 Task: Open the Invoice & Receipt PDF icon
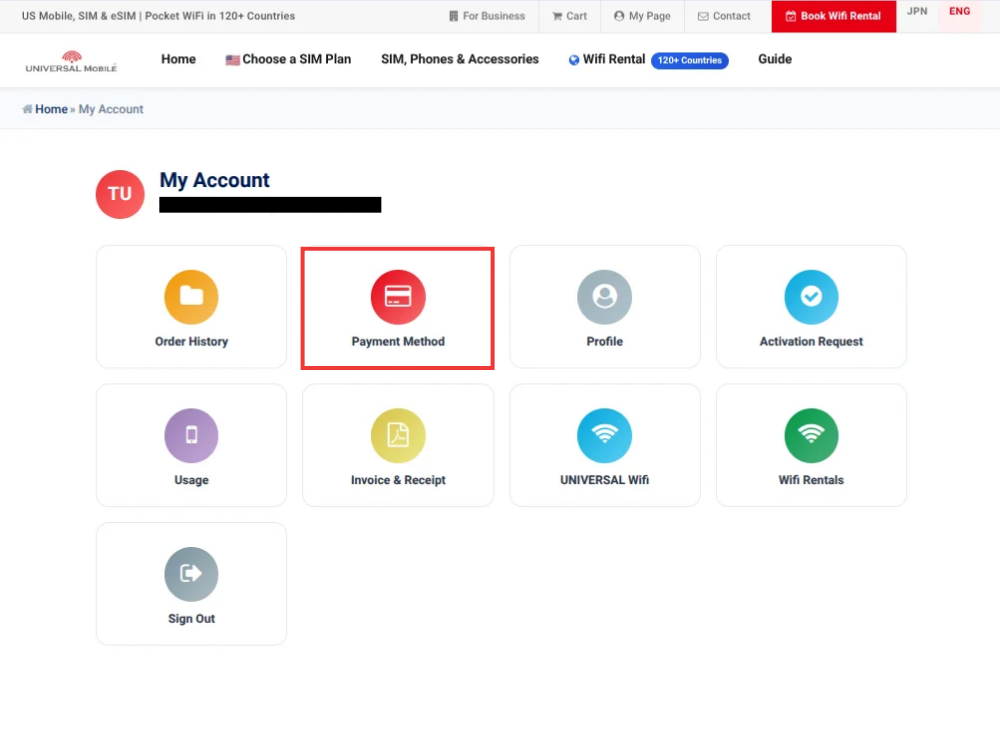[398, 435]
